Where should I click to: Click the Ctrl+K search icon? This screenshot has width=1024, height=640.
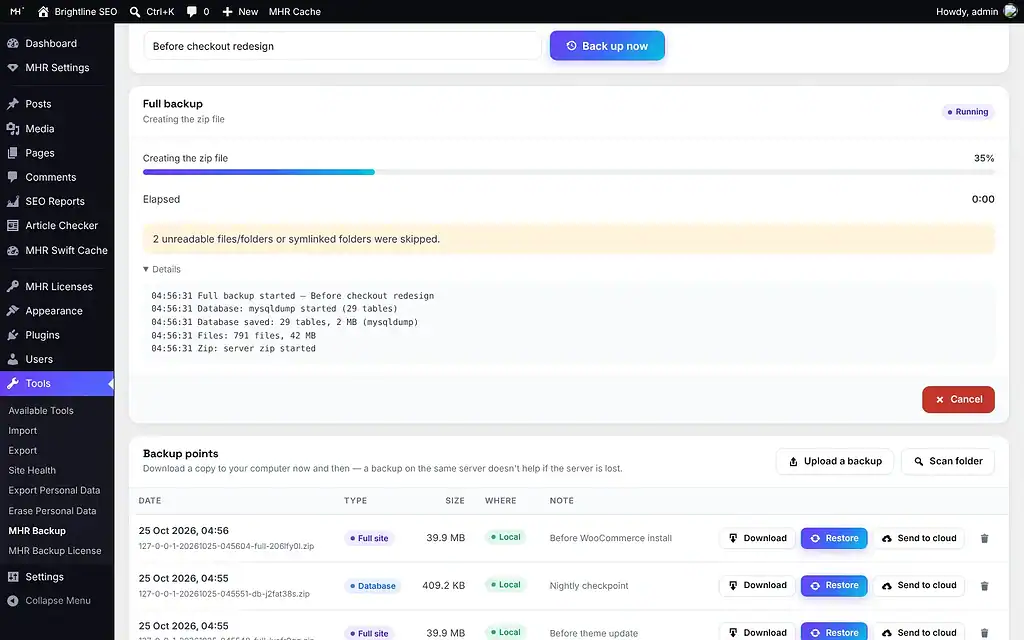[135, 11]
